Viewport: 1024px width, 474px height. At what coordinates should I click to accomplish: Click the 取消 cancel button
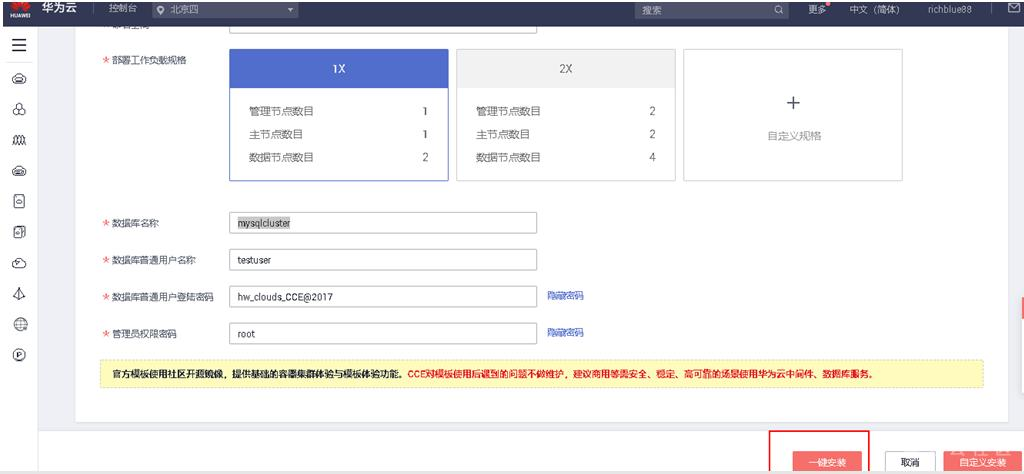[910, 462]
